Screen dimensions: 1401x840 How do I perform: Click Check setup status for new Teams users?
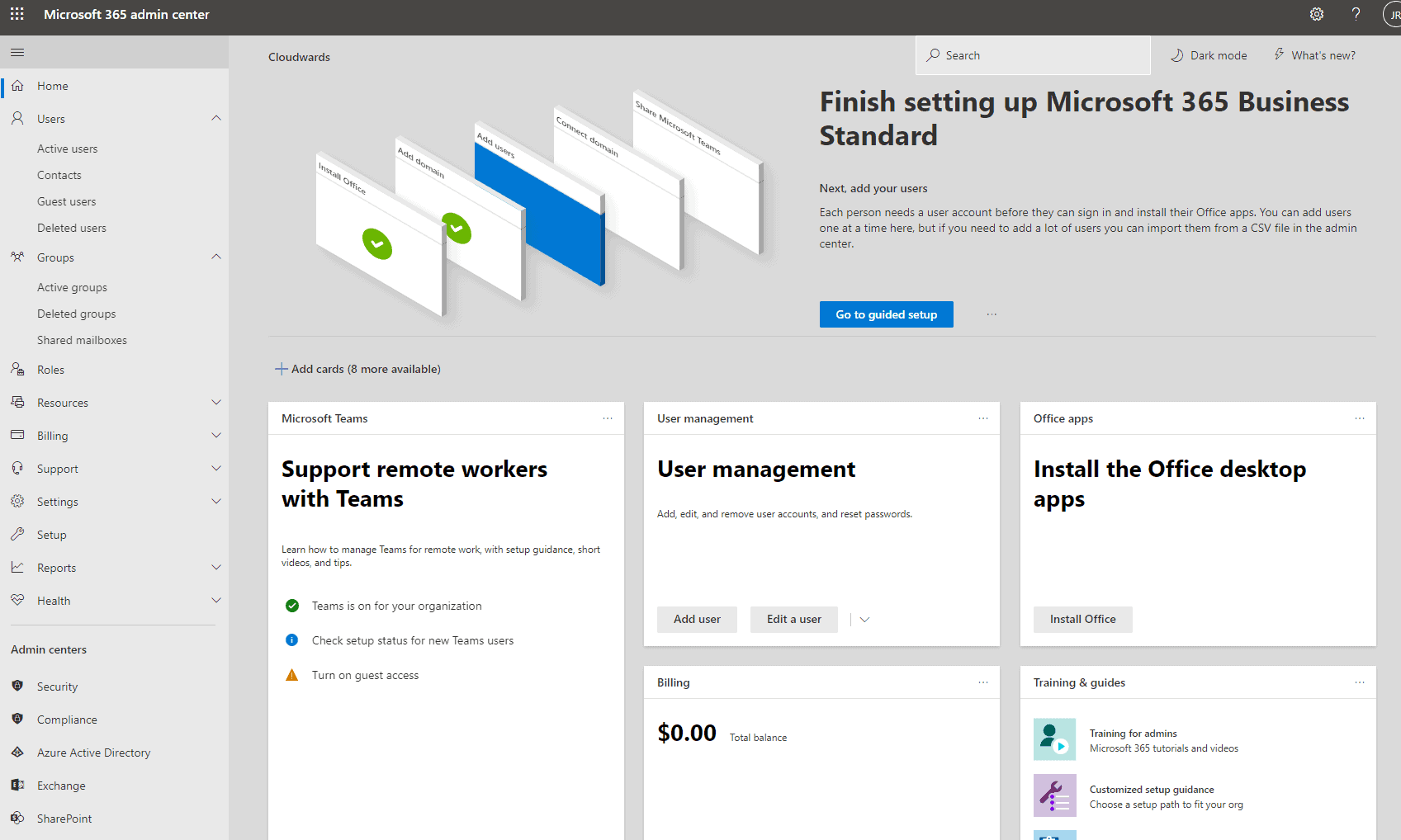[413, 640]
